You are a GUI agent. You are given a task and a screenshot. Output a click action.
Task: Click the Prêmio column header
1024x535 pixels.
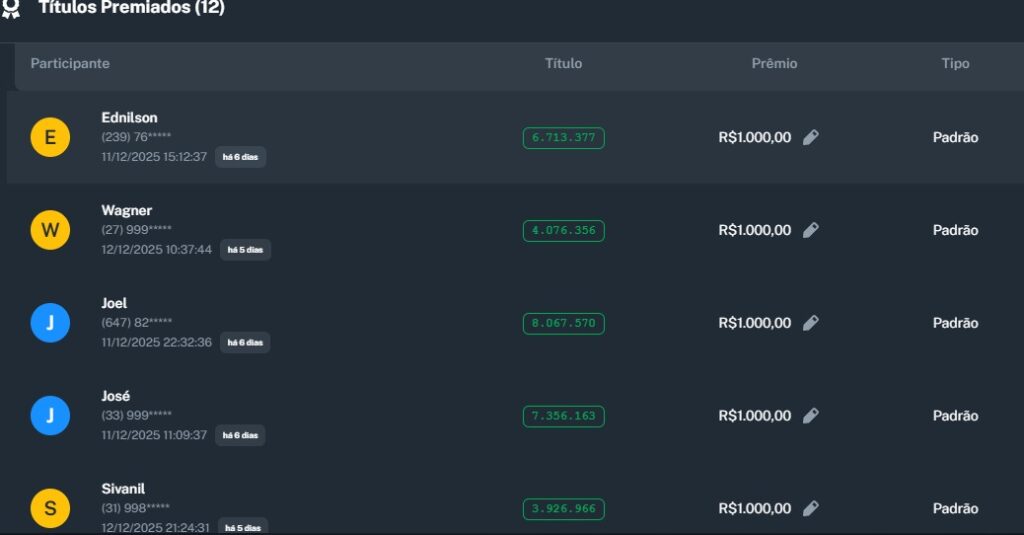[x=774, y=64]
